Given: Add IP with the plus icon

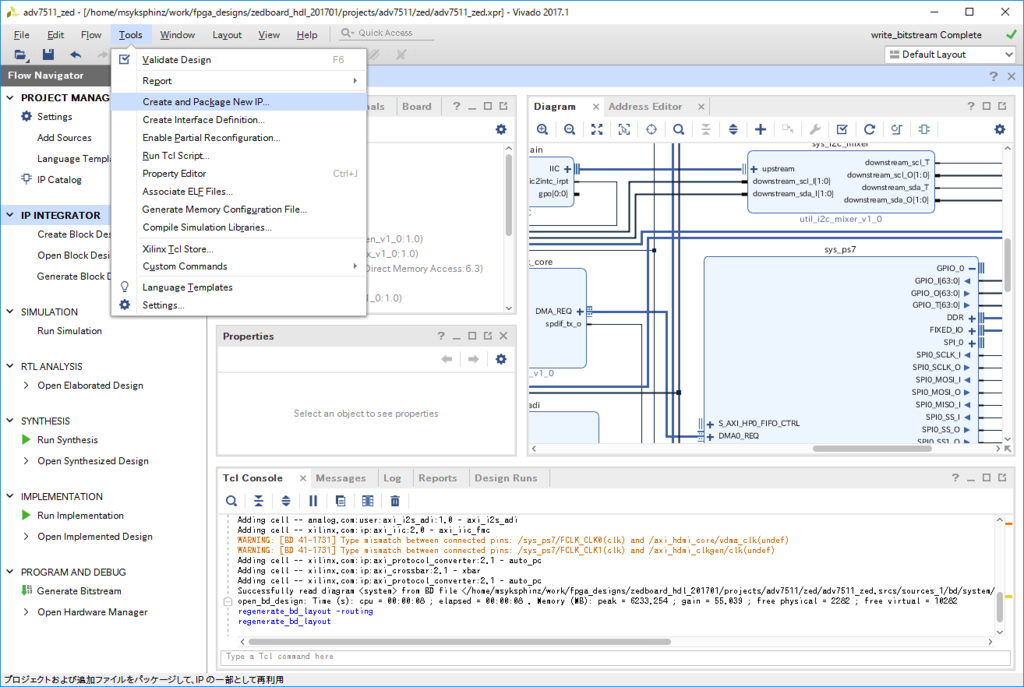Looking at the screenshot, I should (760, 129).
